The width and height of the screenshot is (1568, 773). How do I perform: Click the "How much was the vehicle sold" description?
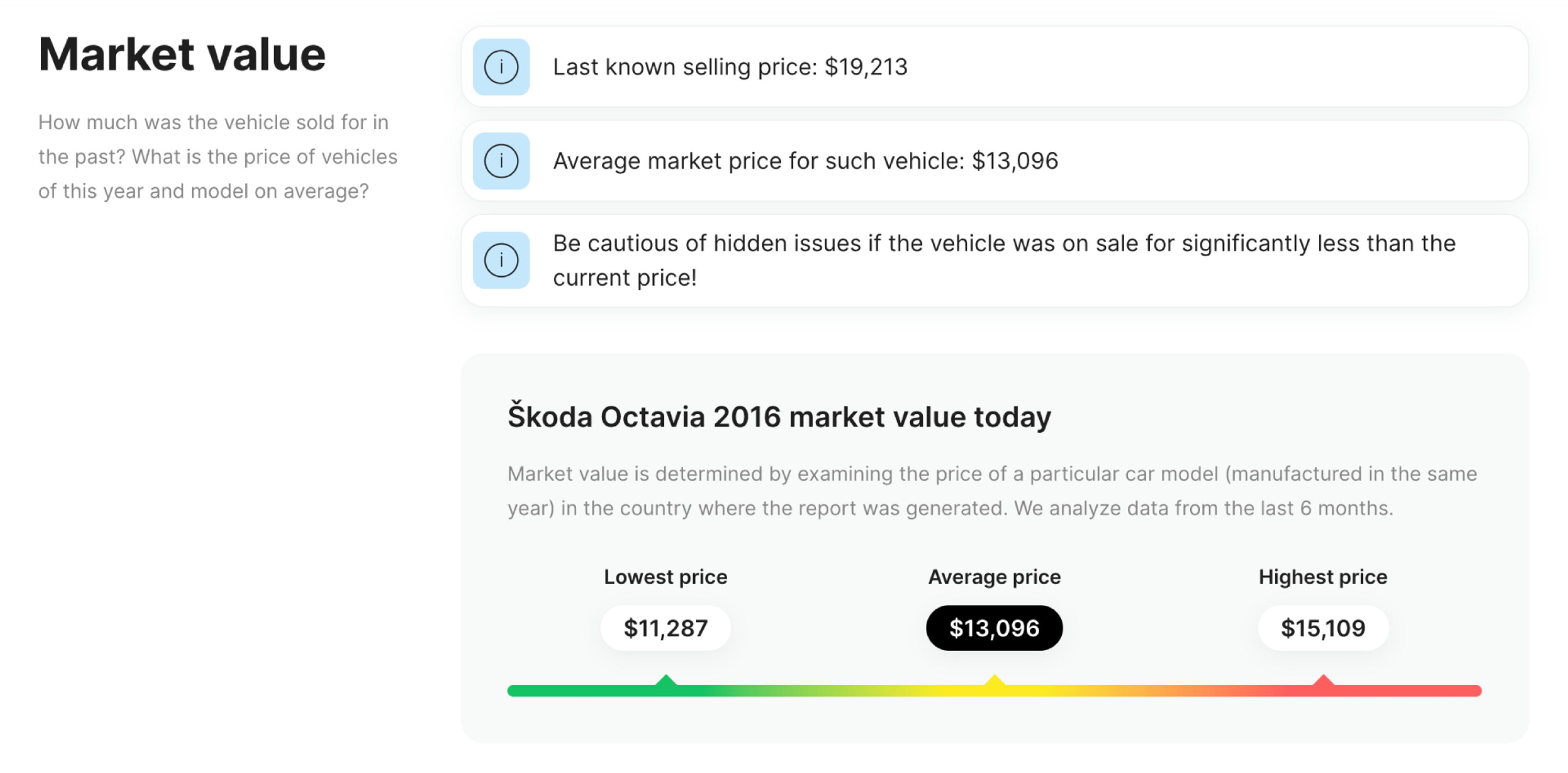217,157
